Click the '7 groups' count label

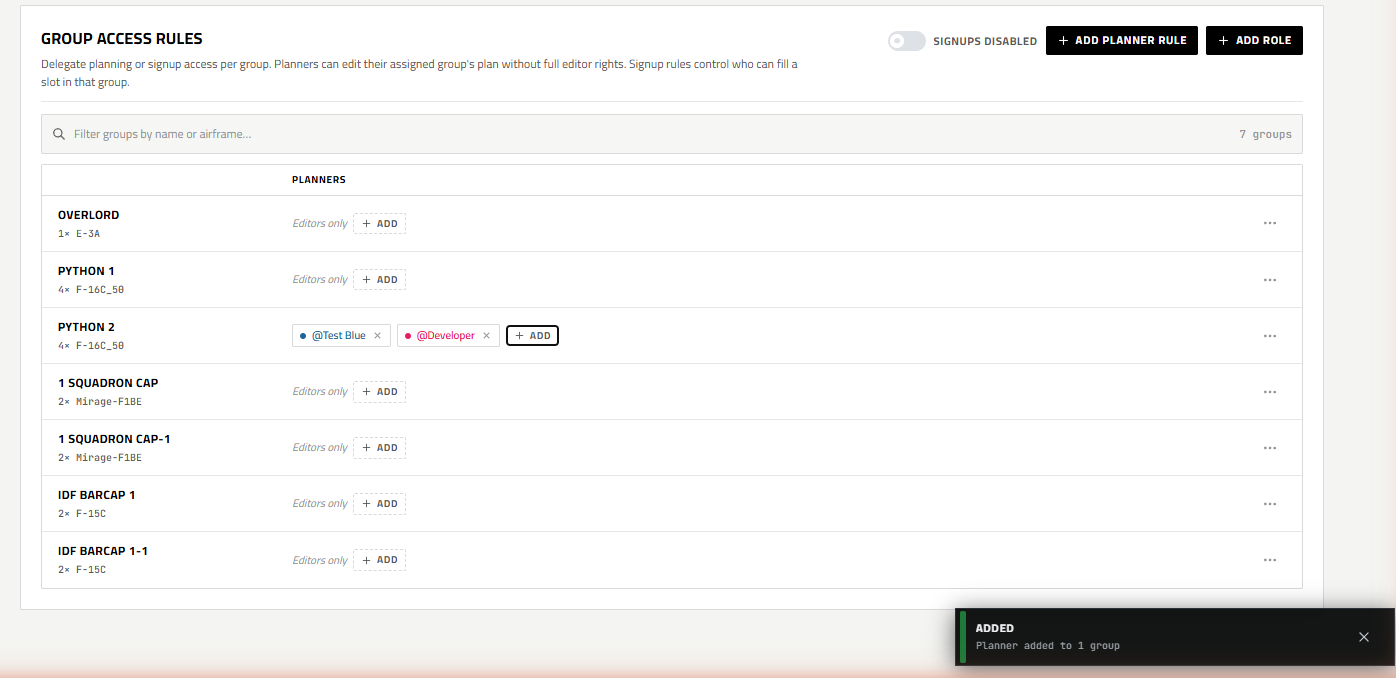[x=1265, y=134]
